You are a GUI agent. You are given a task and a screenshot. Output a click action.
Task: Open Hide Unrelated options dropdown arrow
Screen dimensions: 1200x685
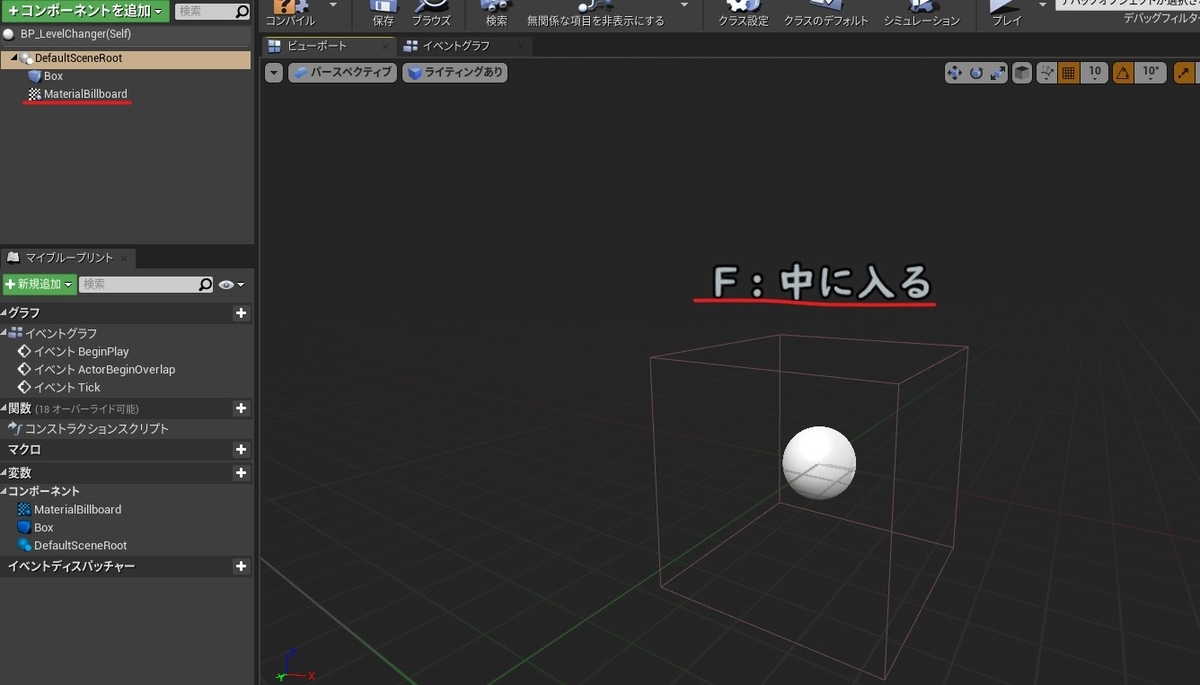pyautogui.click(x=684, y=5)
